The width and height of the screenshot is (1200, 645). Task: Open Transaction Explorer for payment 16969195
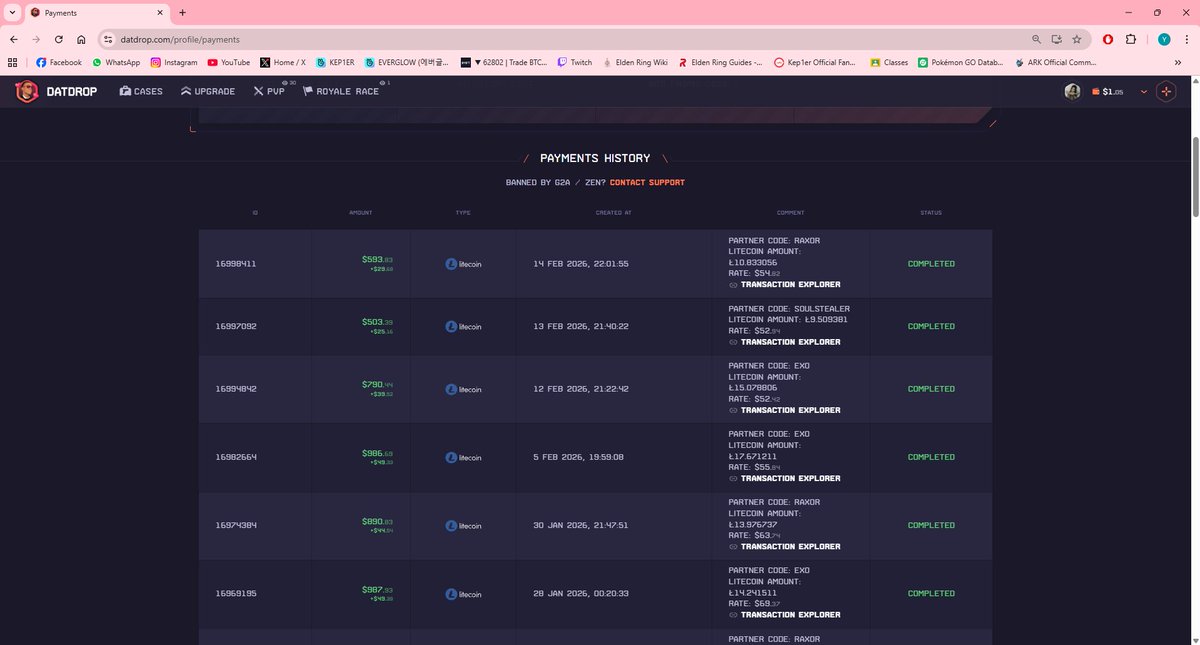click(x=784, y=615)
